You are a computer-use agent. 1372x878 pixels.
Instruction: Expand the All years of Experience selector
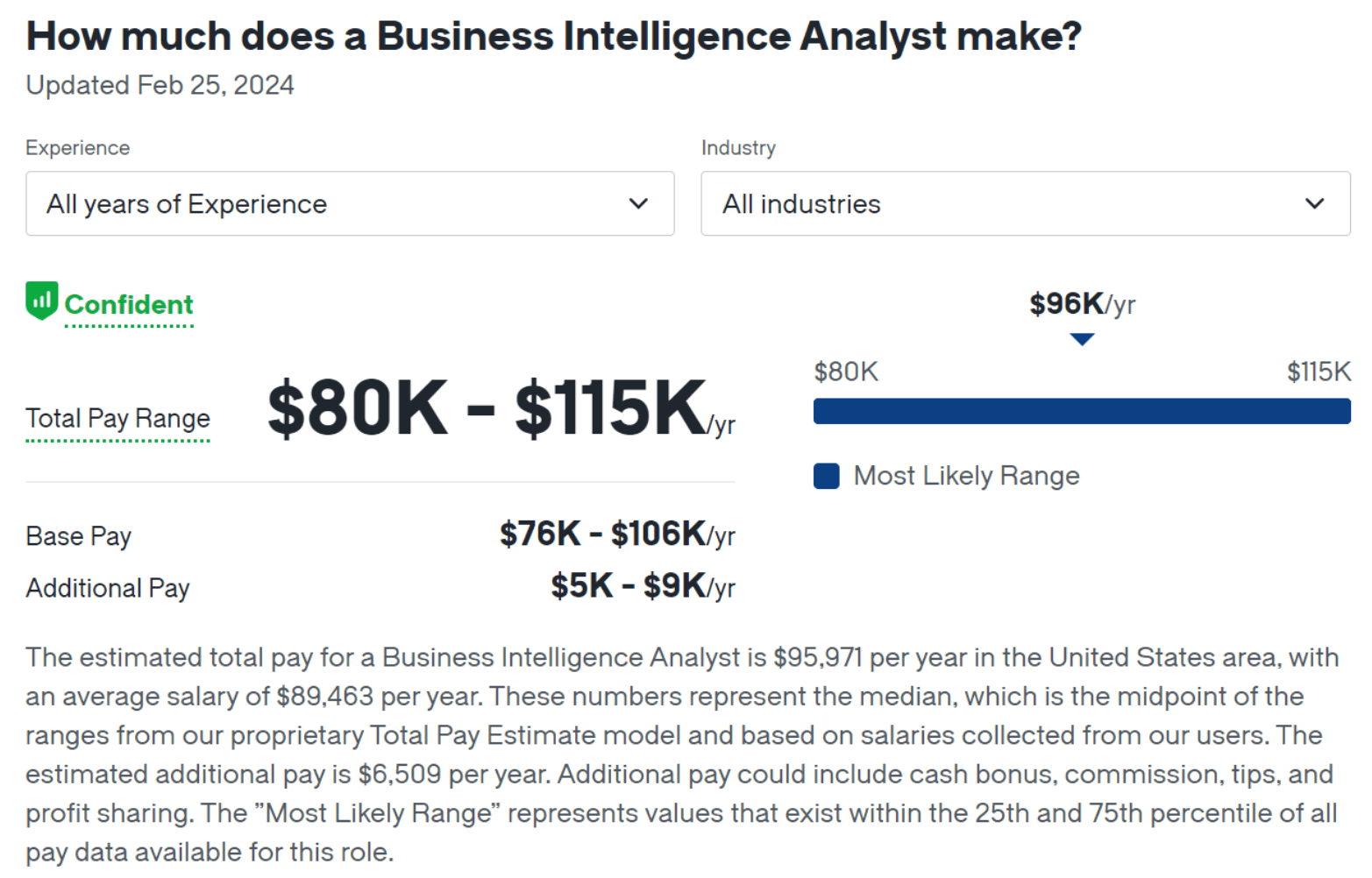[350, 203]
